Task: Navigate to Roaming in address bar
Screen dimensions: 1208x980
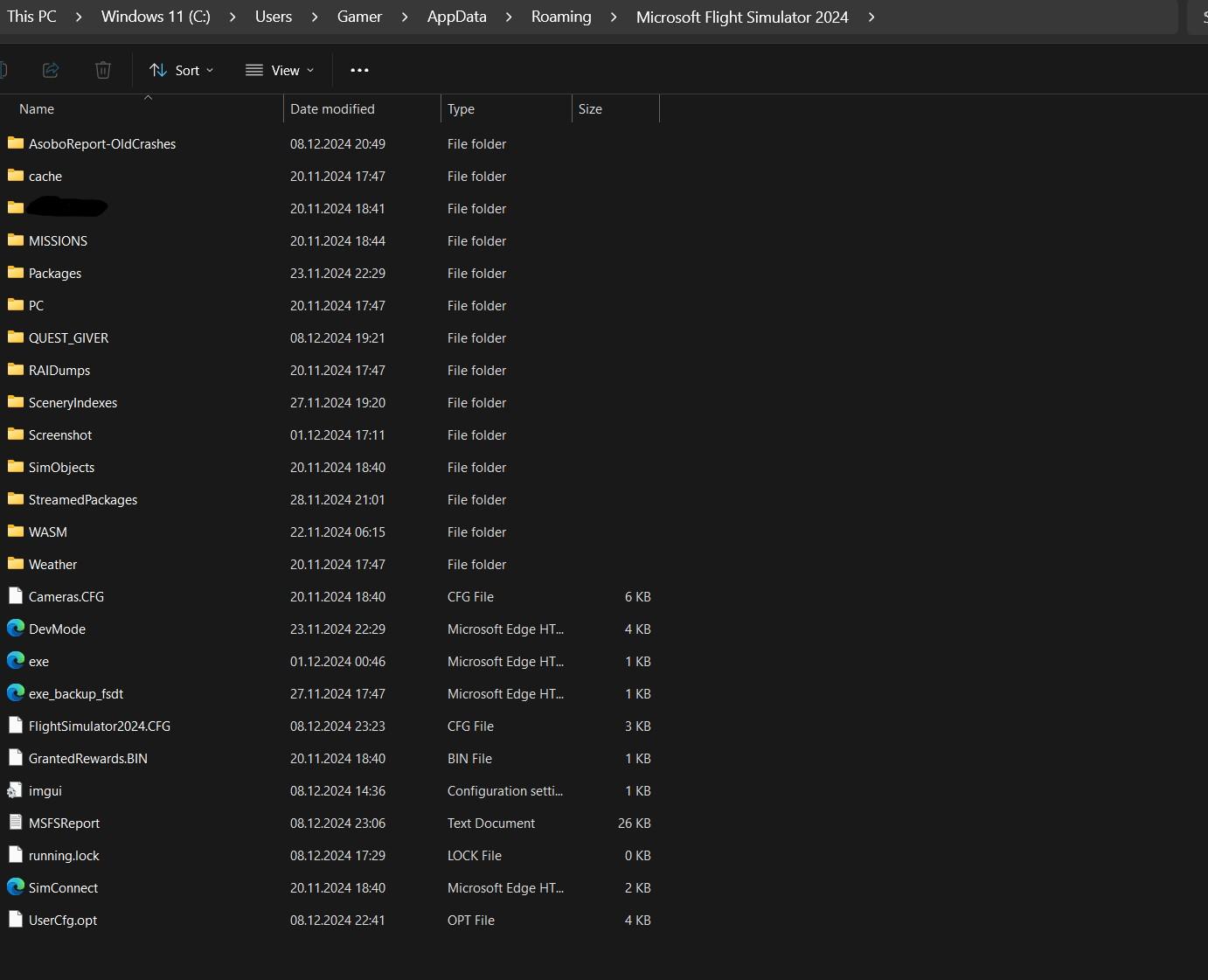Action: [x=561, y=17]
